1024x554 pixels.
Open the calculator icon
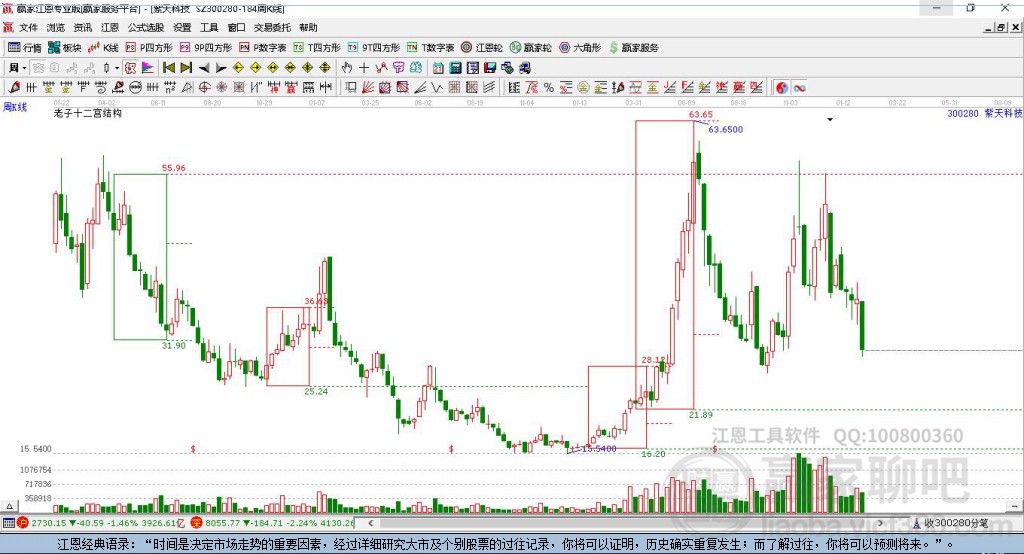tap(455, 68)
